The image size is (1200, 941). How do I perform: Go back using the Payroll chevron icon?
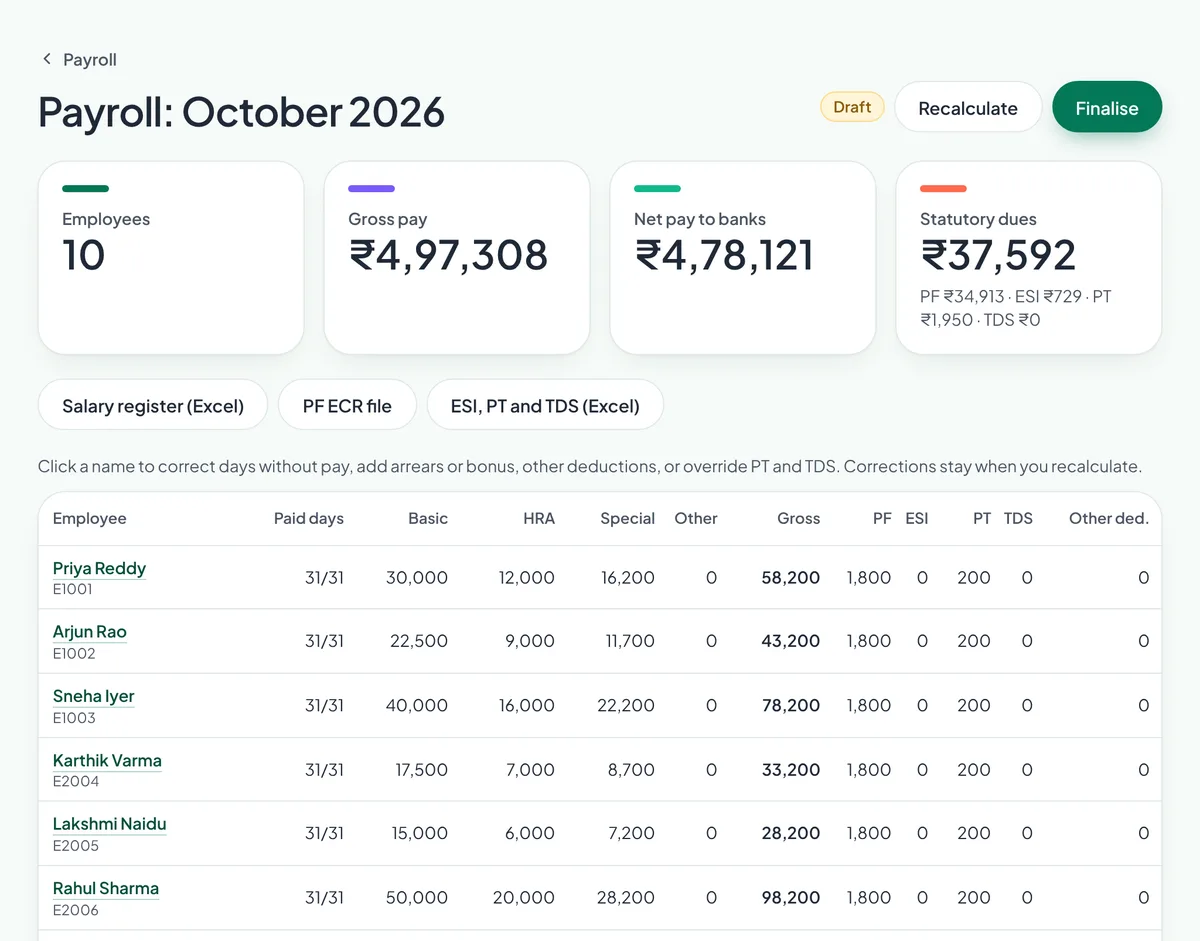[46, 59]
